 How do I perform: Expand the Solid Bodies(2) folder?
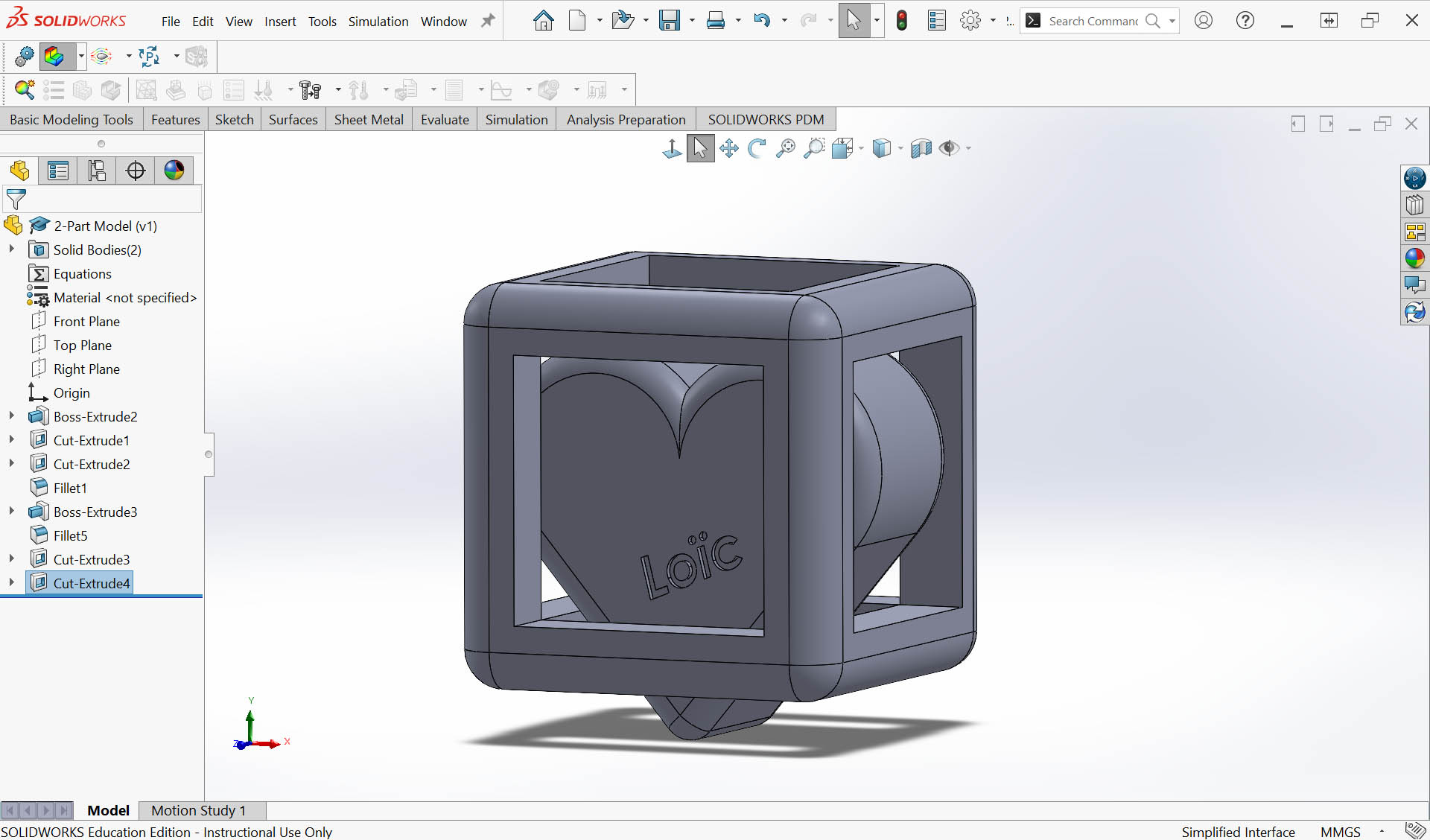[12, 249]
